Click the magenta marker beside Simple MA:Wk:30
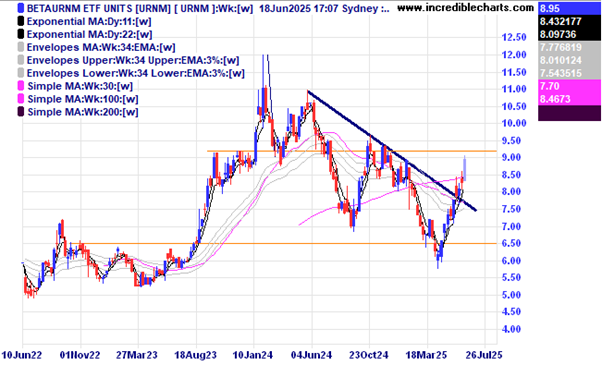Screen dimensions: 602x365 pos(21,86)
